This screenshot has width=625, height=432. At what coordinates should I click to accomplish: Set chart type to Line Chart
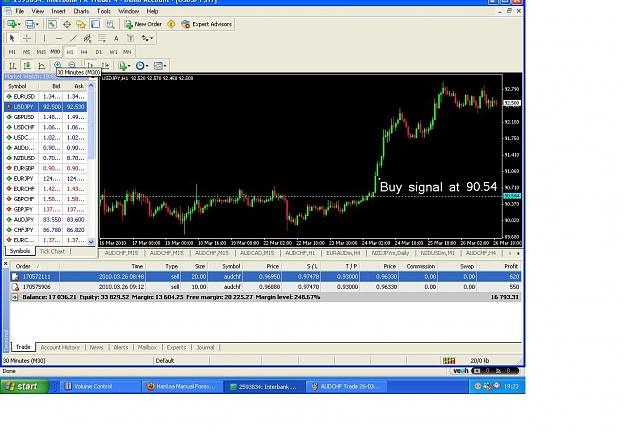point(41,66)
